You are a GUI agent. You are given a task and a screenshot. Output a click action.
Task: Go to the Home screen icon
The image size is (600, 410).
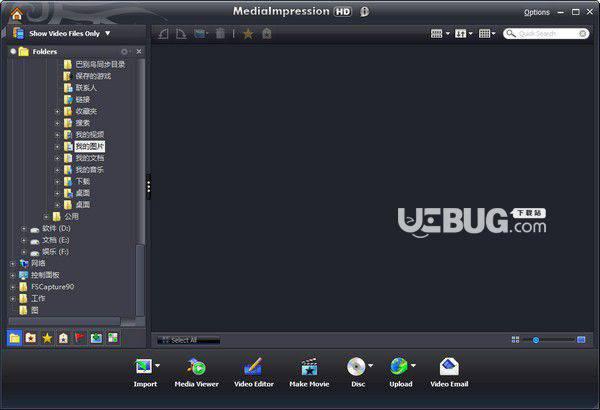16,14
